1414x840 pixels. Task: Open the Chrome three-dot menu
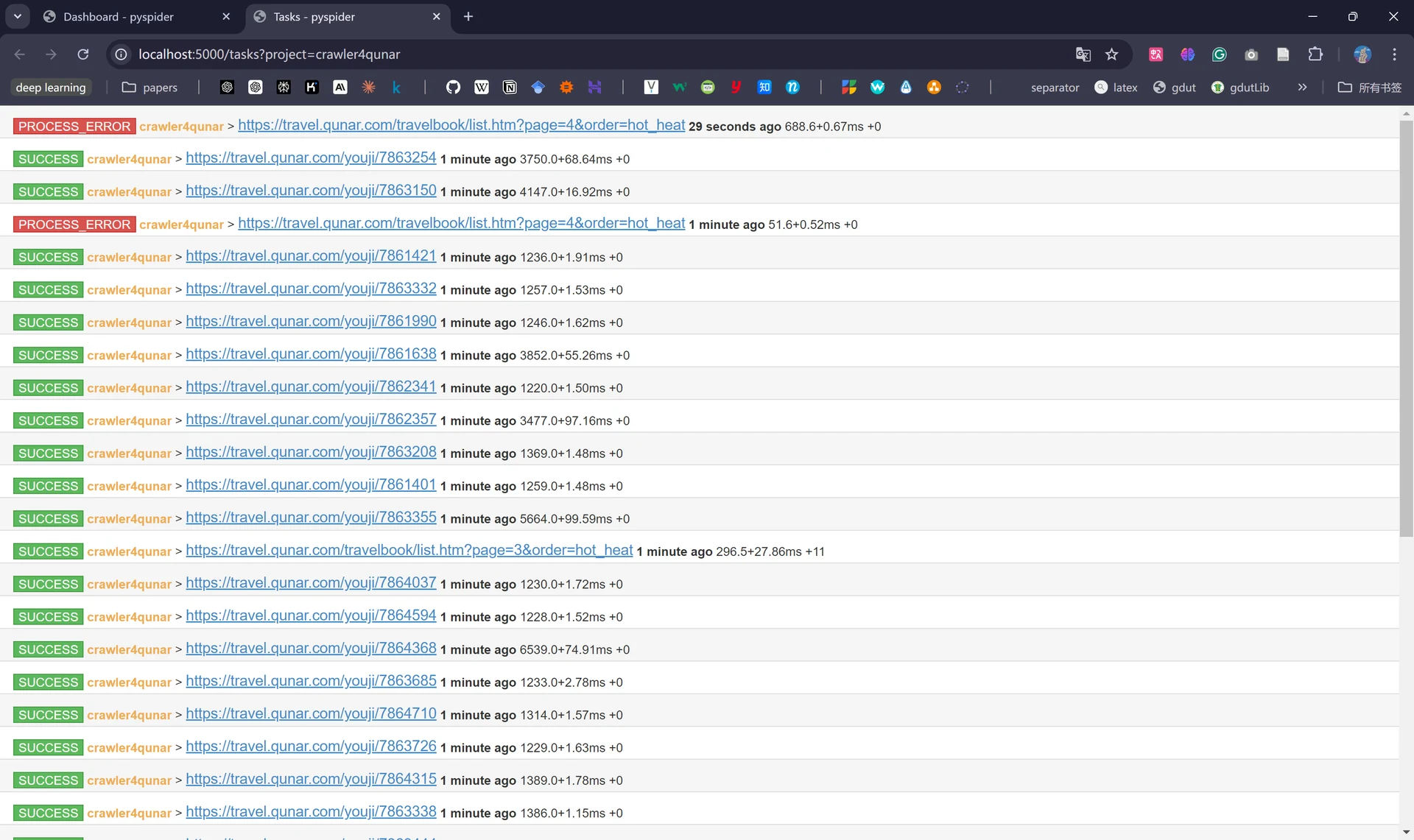point(1394,54)
